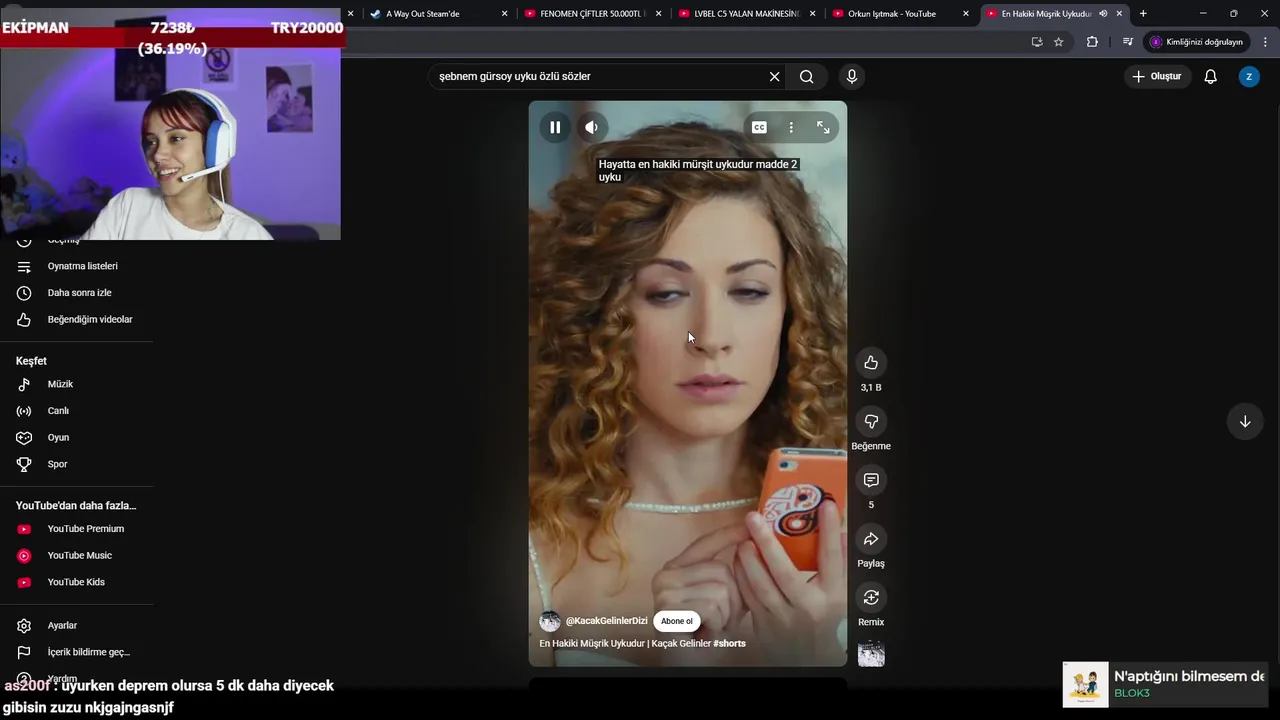Open YouTube notifications bell

pos(1210,76)
